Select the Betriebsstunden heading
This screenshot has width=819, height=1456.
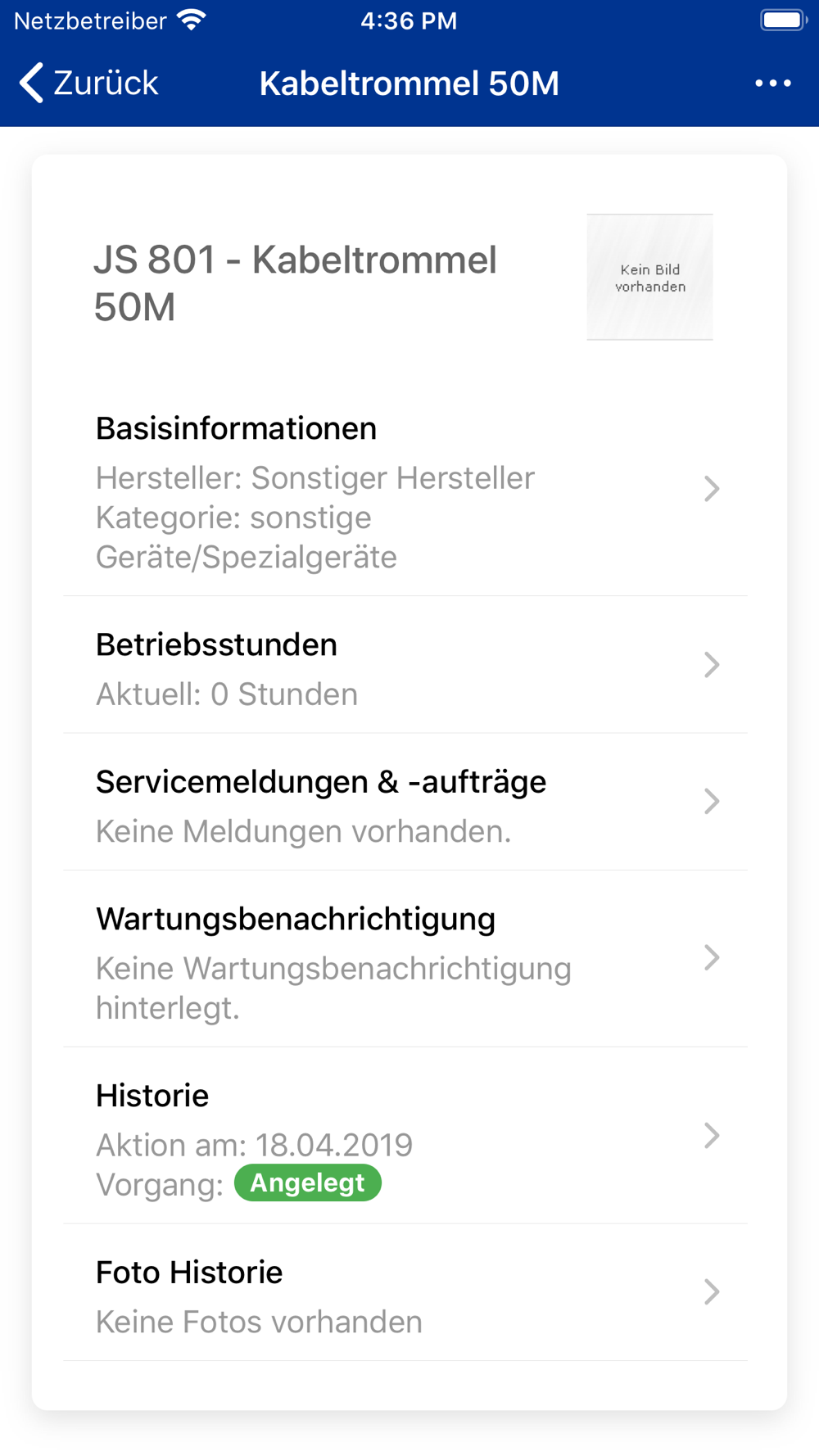coord(216,645)
